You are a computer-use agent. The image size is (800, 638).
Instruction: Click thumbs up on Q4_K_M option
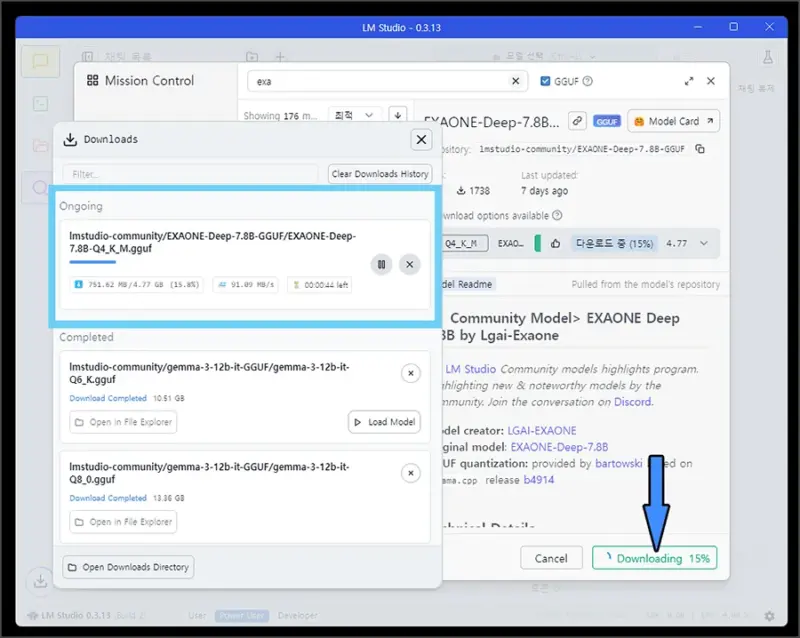pos(555,243)
